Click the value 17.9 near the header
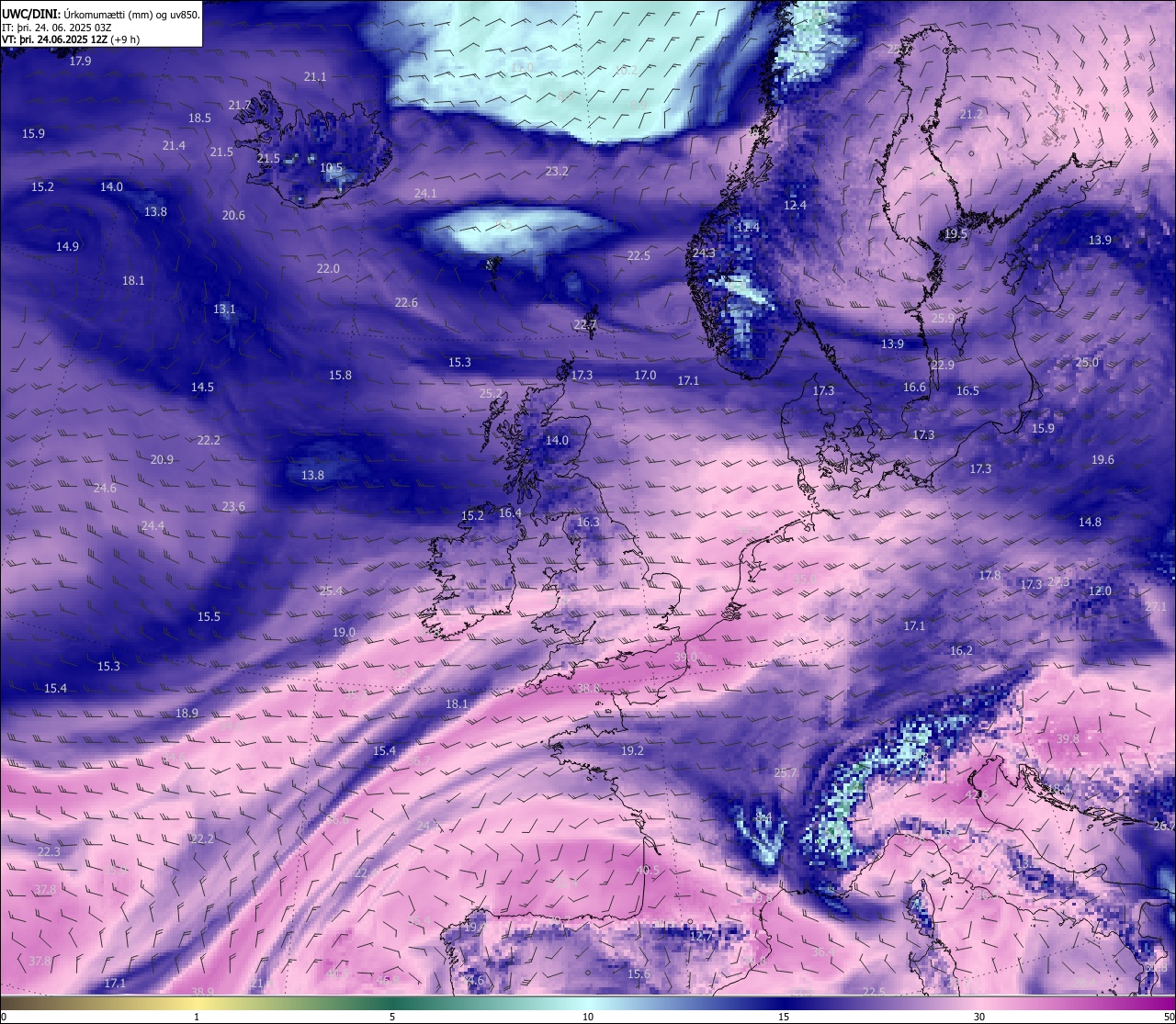 [x=80, y=61]
